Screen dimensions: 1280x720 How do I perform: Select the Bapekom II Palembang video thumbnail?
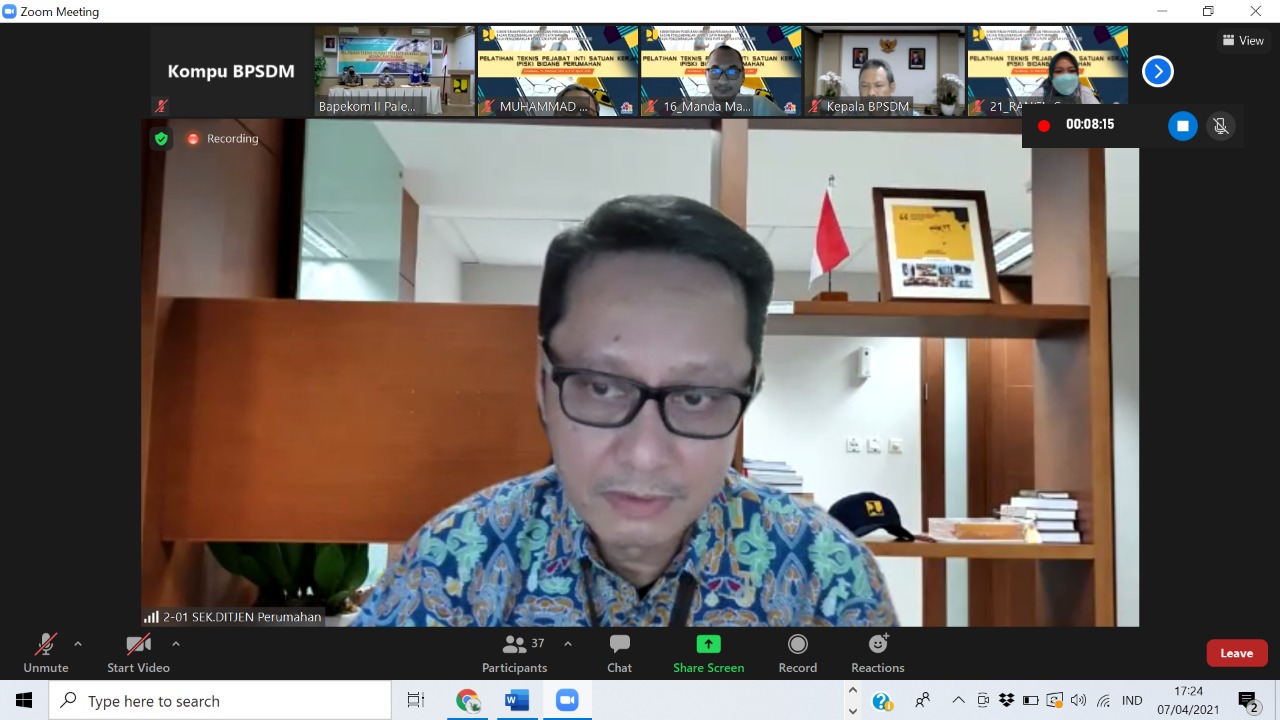click(394, 71)
